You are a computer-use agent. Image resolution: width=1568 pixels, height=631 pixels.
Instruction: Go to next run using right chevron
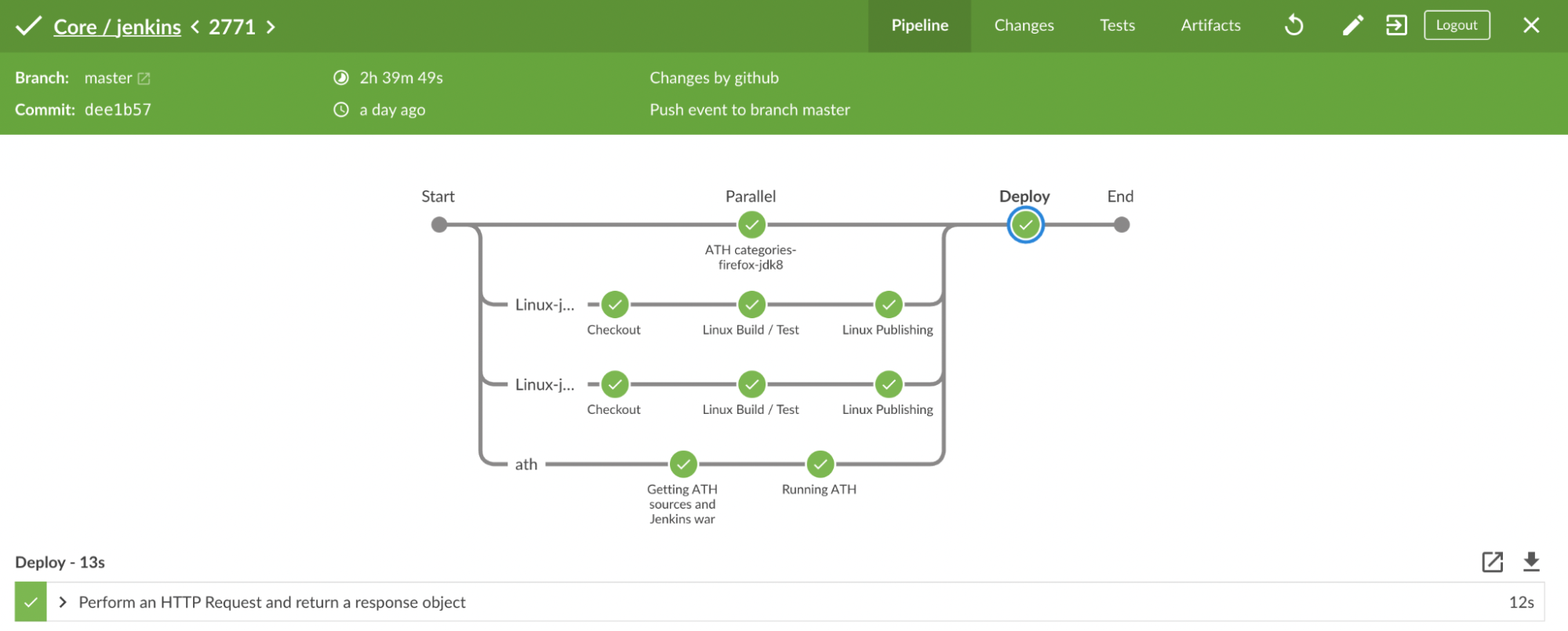pos(271,27)
